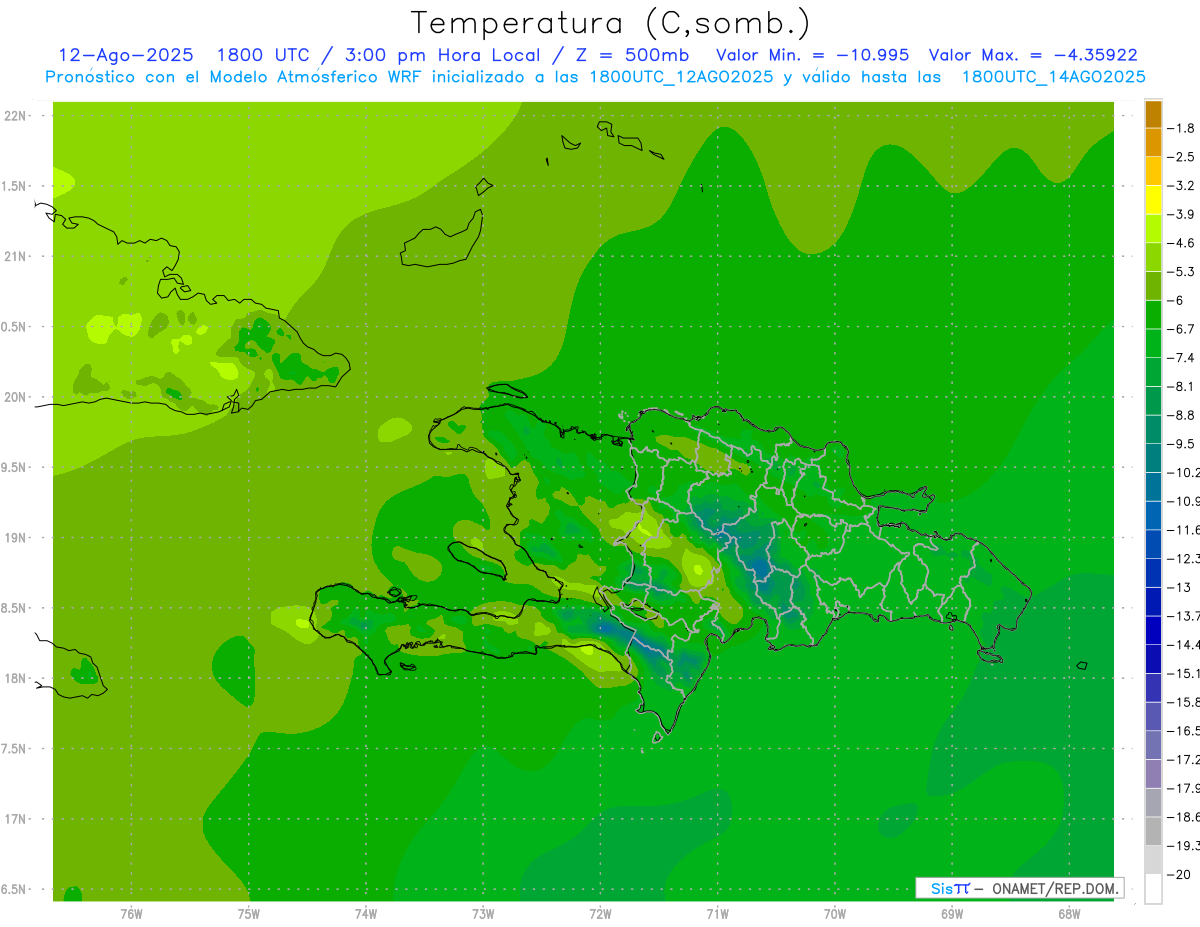
Task: Click the '-2.5' legend value
Action: point(1183,157)
